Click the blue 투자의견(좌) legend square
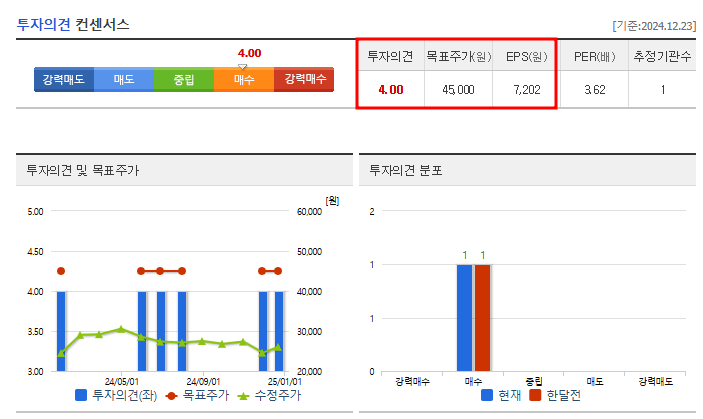Screen dimensions: 703x419 (x=81, y=395)
